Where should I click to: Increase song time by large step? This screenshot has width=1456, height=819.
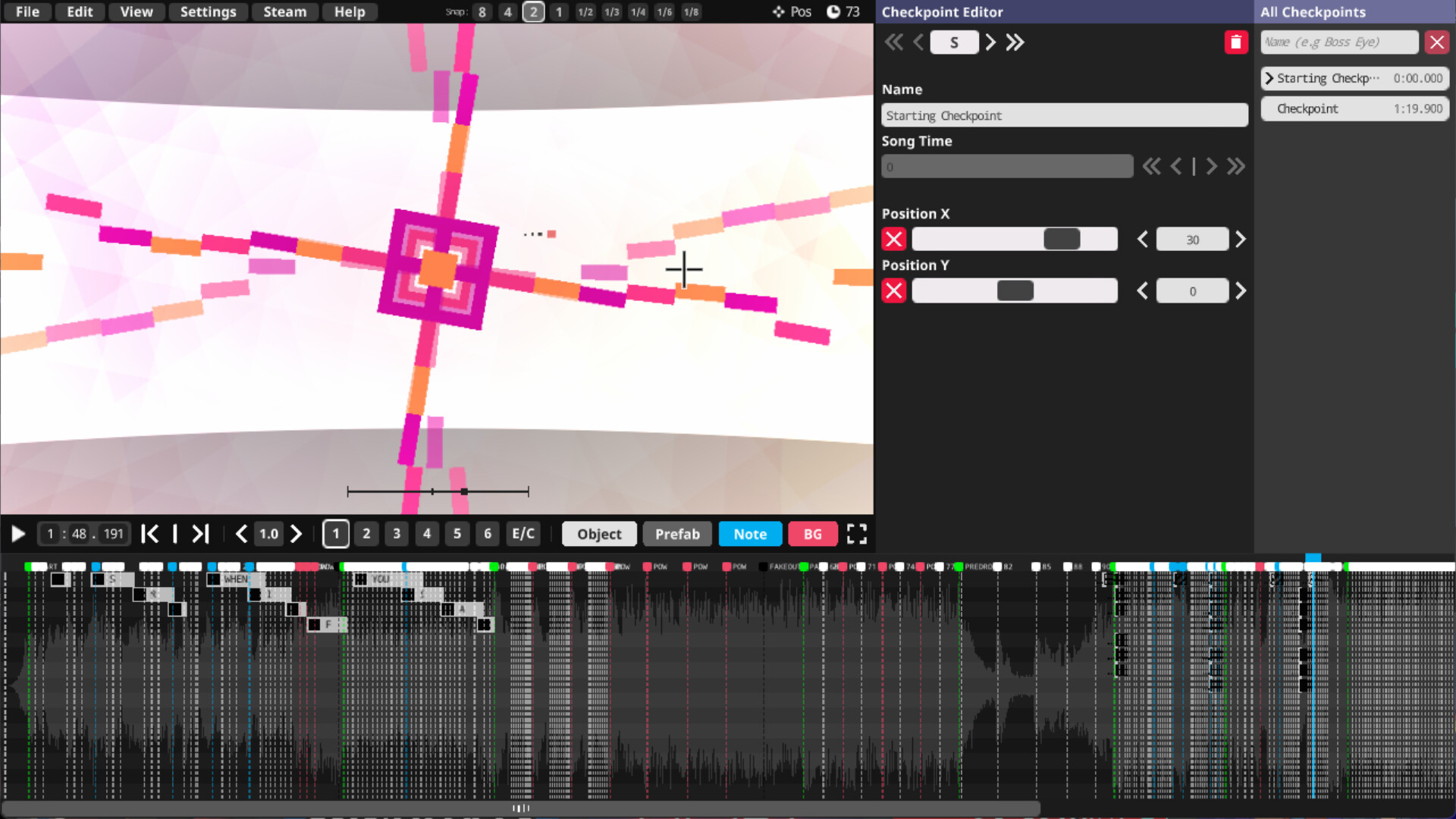1236,167
